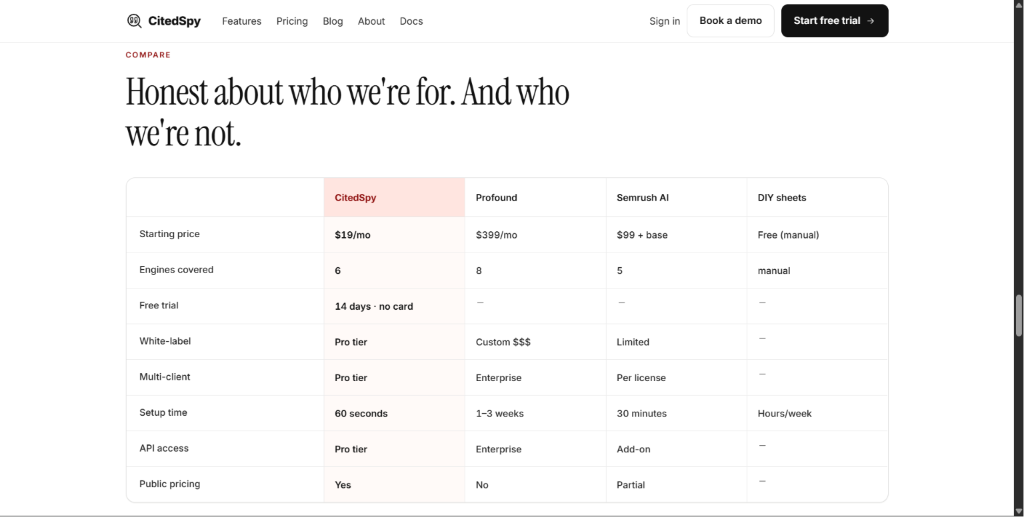This screenshot has width=1024, height=517.
Task: Open the Features menu item
Action: 242,21
